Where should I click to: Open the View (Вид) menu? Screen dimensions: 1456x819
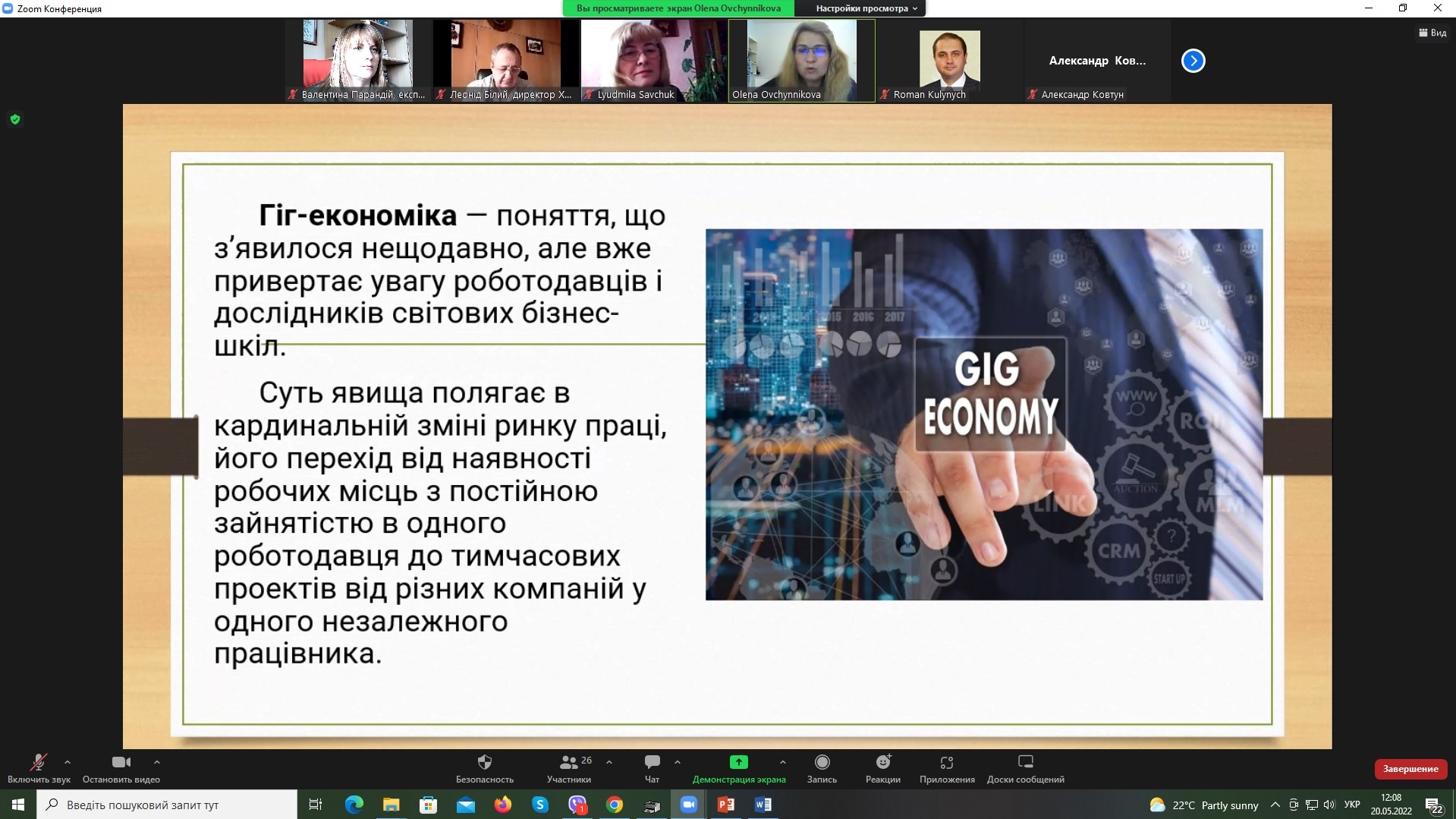pos(1432,33)
